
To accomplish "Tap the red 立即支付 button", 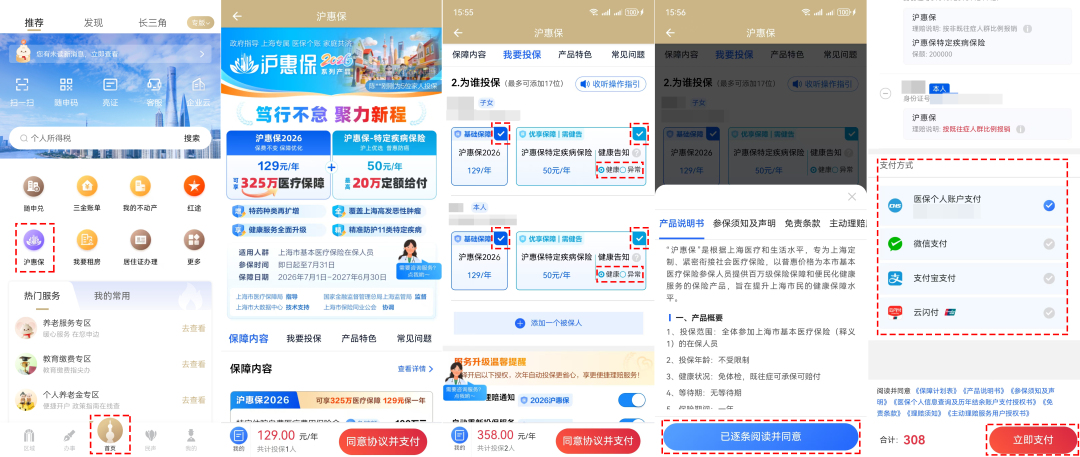I will point(1033,440).
